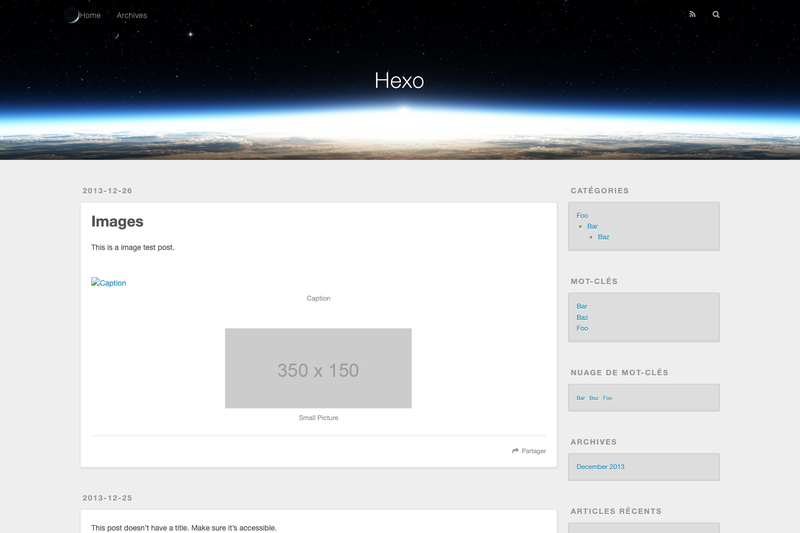Click Baz in the tag cloud
The width and height of the screenshot is (800, 533).
(x=594, y=398)
